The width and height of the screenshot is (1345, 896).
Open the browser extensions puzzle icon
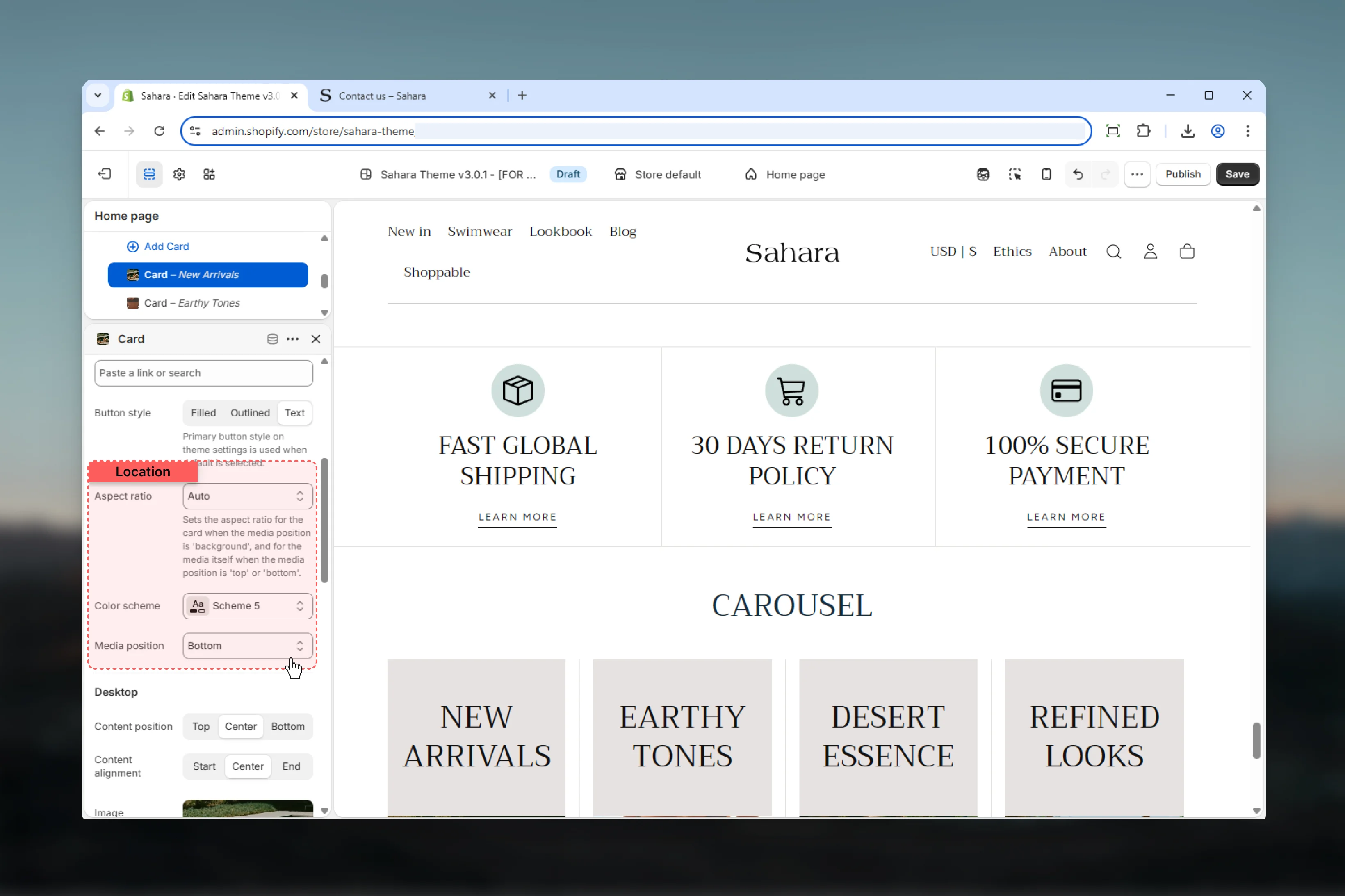point(1143,131)
